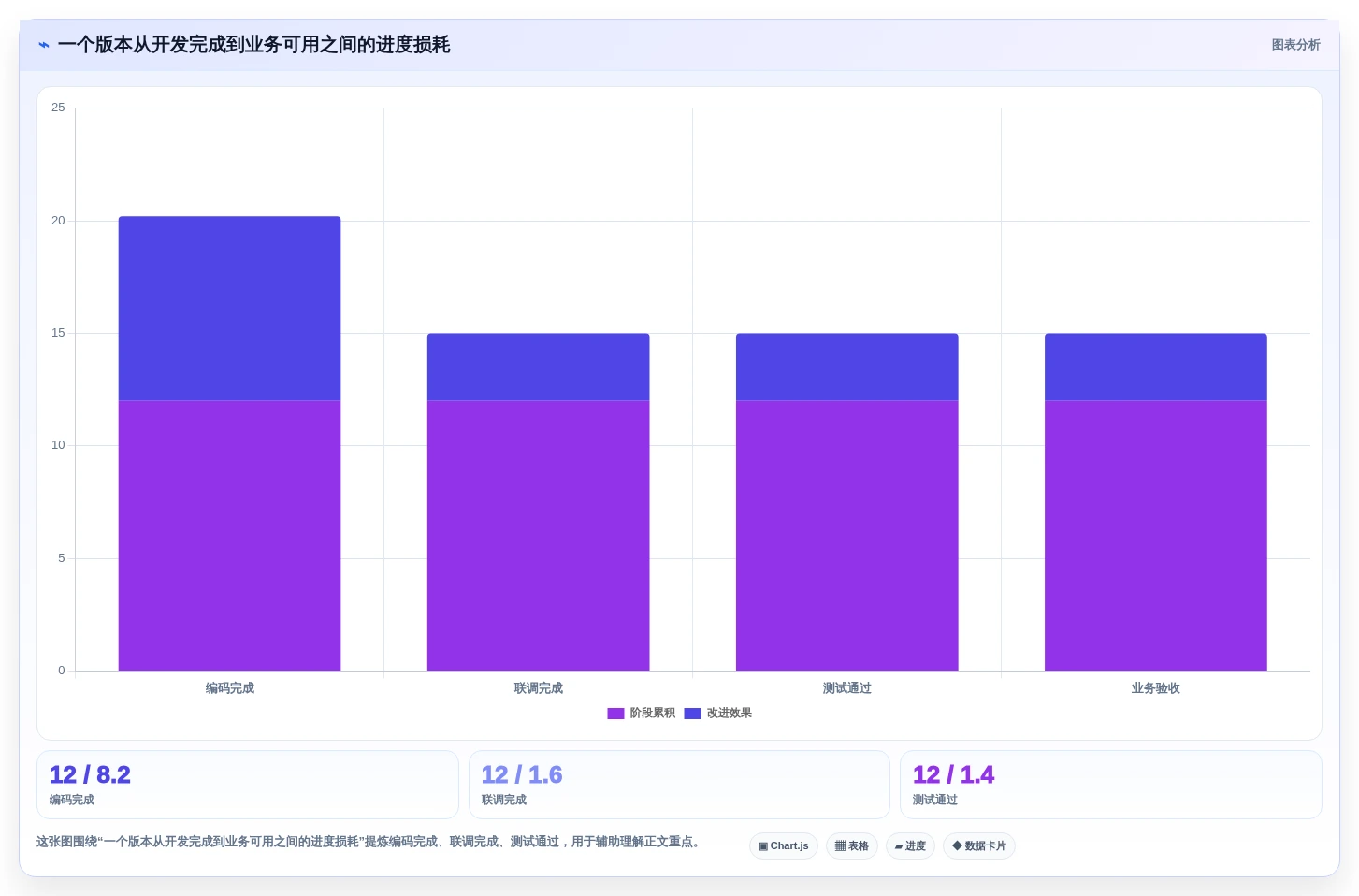
Task: Toggle the 改进效果 legend item
Action: pyautogui.click(x=717, y=713)
